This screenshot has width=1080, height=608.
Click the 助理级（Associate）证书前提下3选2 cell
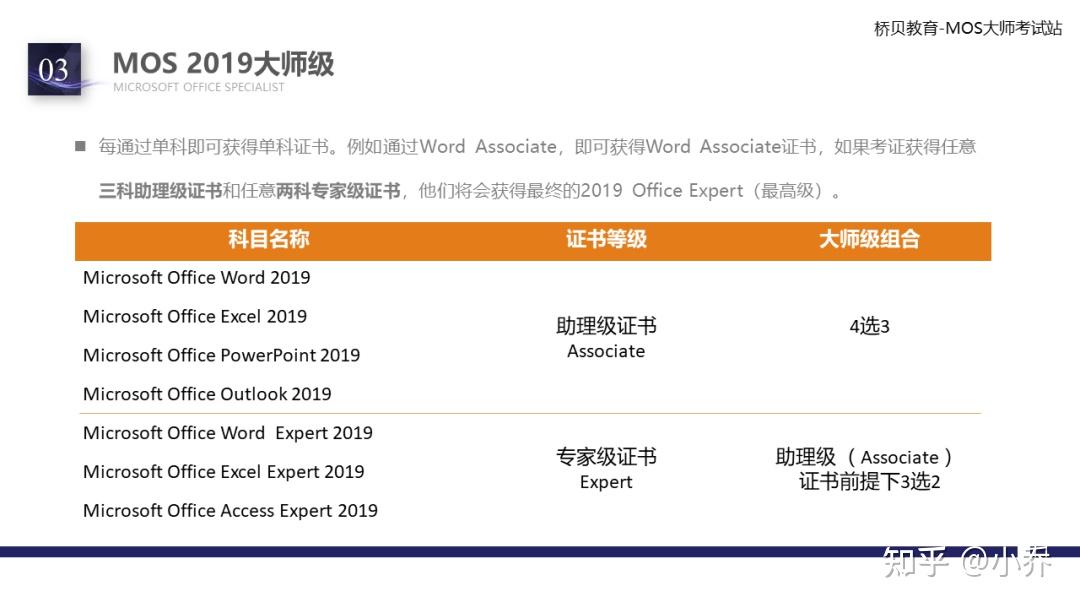point(868,469)
